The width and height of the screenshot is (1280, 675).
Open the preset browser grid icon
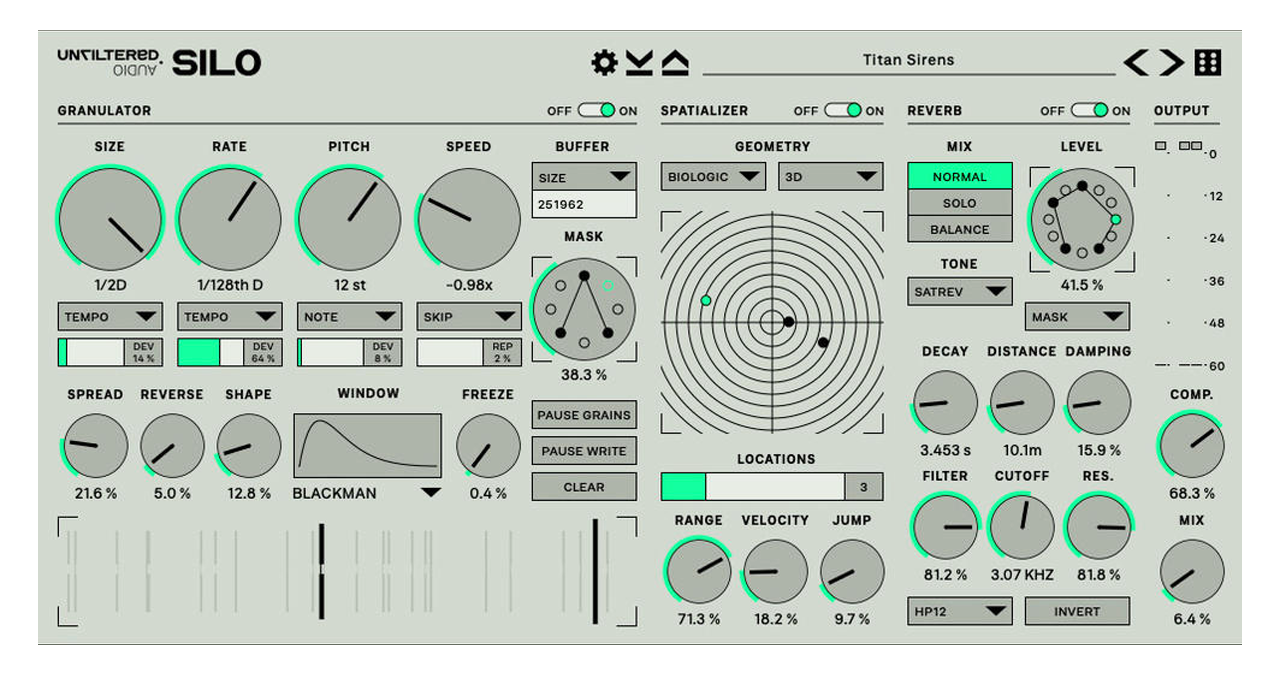1208,63
